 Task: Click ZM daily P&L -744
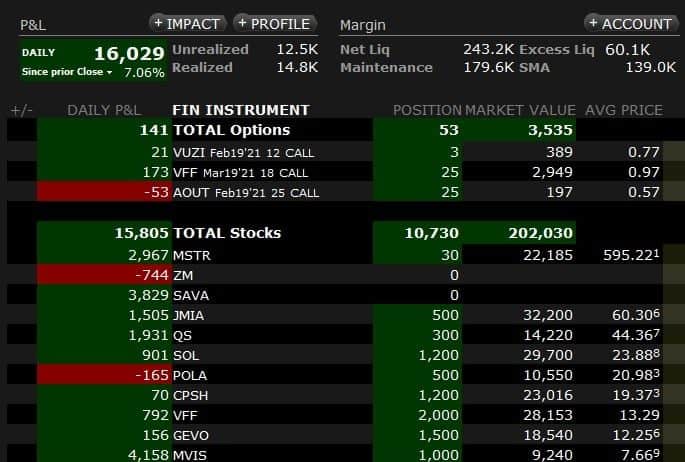(x=152, y=275)
